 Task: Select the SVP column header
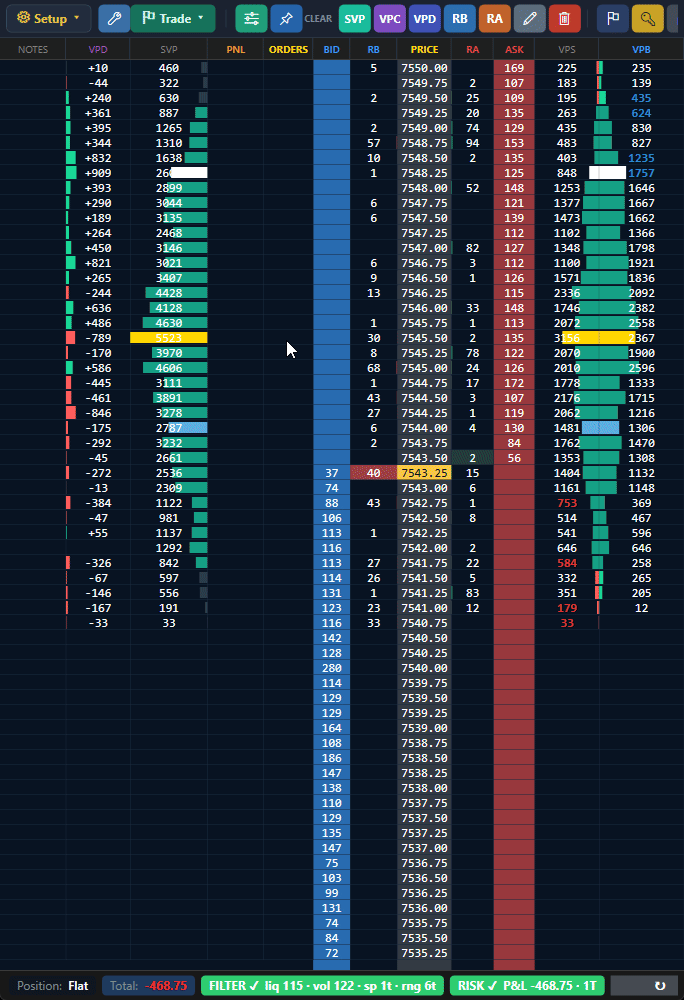[169, 49]
